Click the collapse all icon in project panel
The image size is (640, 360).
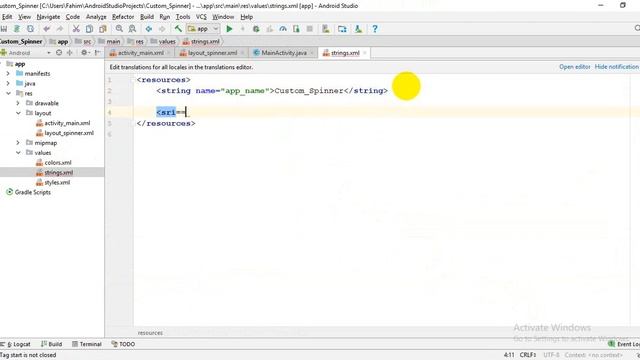(70, 53)
